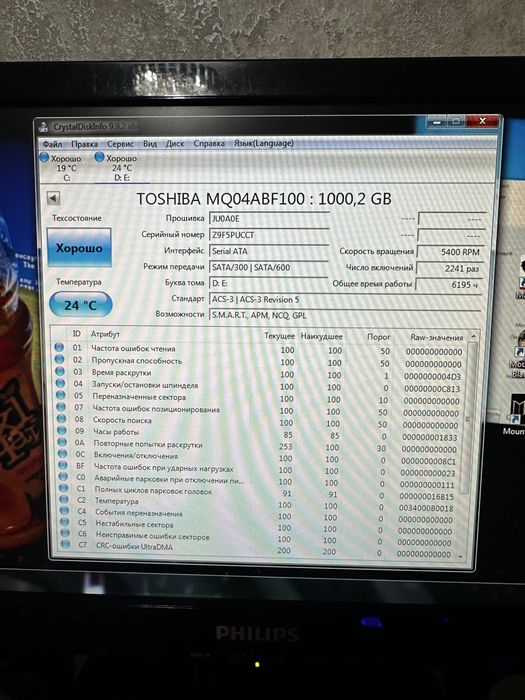Click raw value 003400080018 for Температура
The image size is (525, 700).
tap(426, 508)
